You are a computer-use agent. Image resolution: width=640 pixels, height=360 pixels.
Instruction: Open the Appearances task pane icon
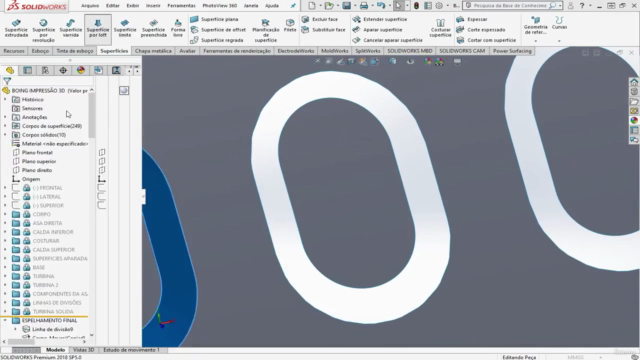click(x=634, y=120)
